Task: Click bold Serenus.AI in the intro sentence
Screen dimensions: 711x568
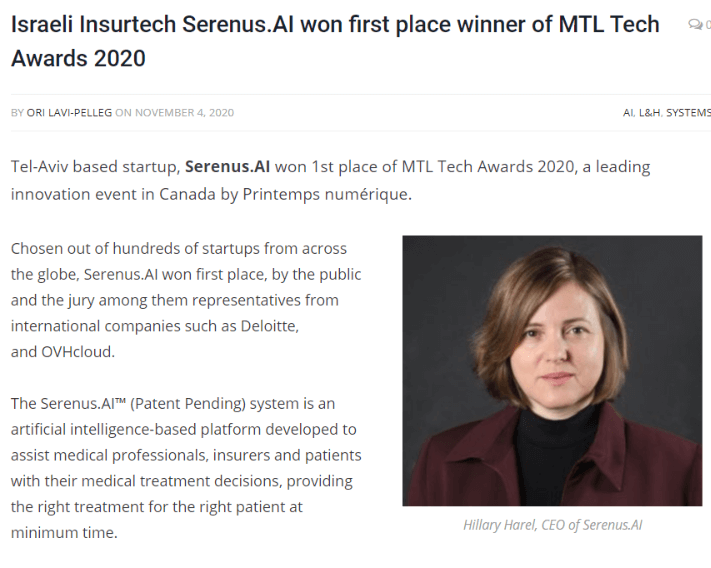Action: [232, 166]
